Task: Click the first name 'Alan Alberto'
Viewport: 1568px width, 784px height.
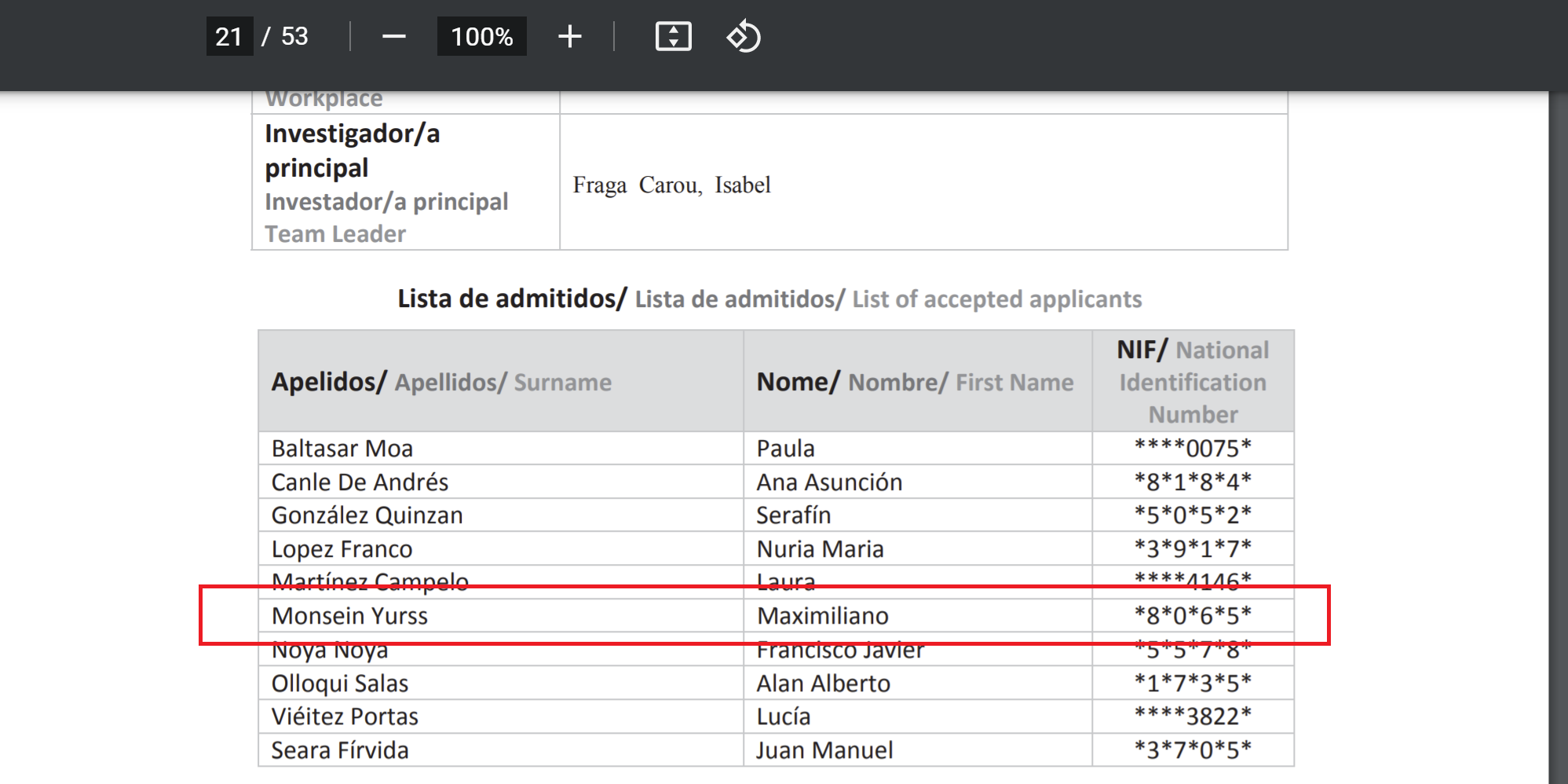Action: (823, 683)
